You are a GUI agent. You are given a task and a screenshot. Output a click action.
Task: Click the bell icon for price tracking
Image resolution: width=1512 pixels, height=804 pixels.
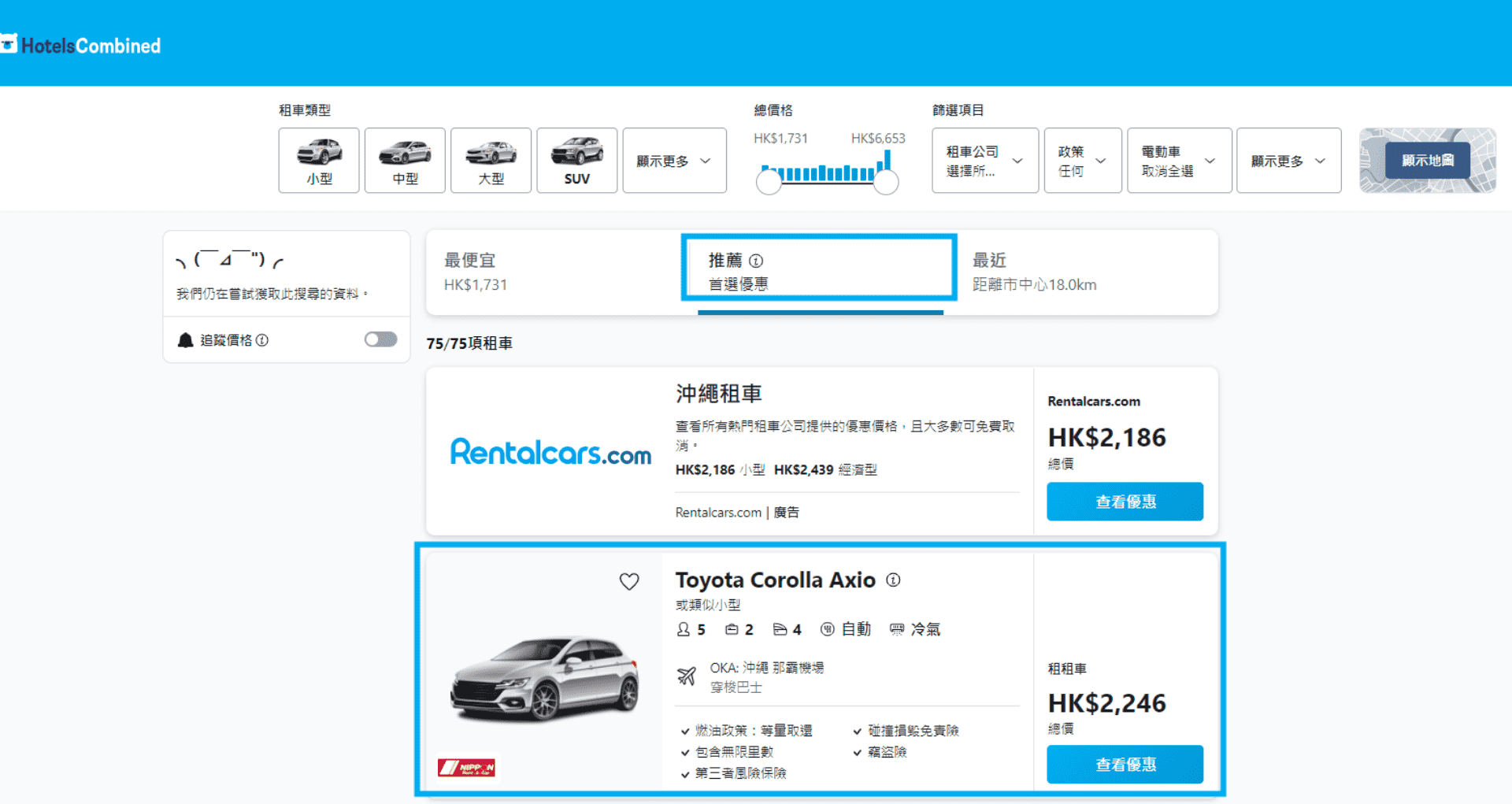(x=185, y=340)
